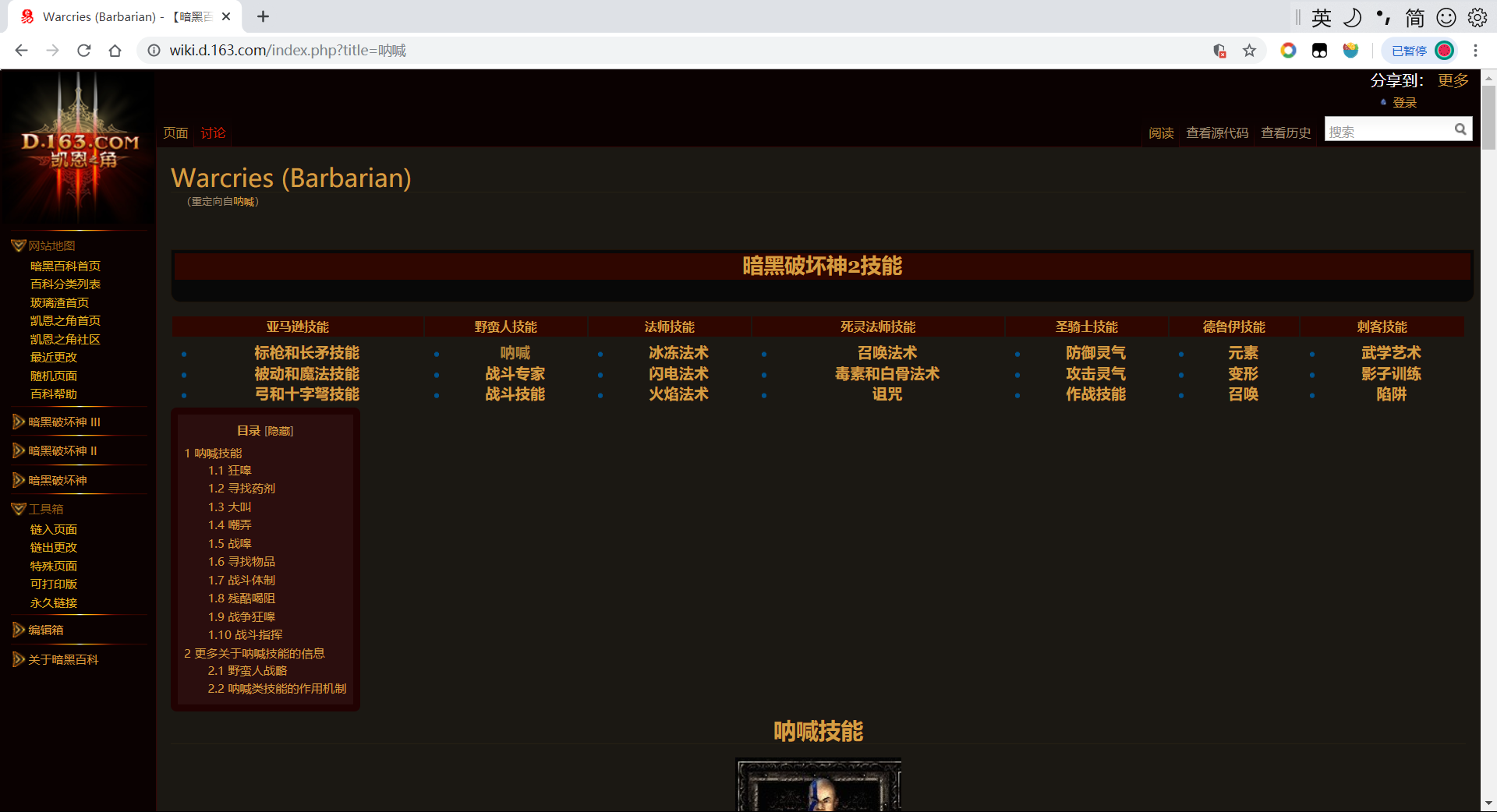Open the 变形 druid skill link

tap(1244, 374)
